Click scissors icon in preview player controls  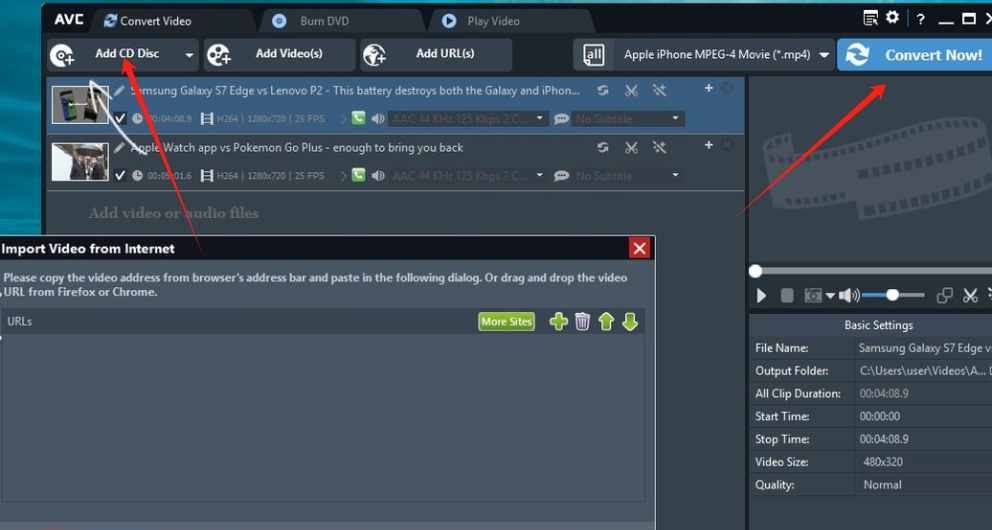970,295
